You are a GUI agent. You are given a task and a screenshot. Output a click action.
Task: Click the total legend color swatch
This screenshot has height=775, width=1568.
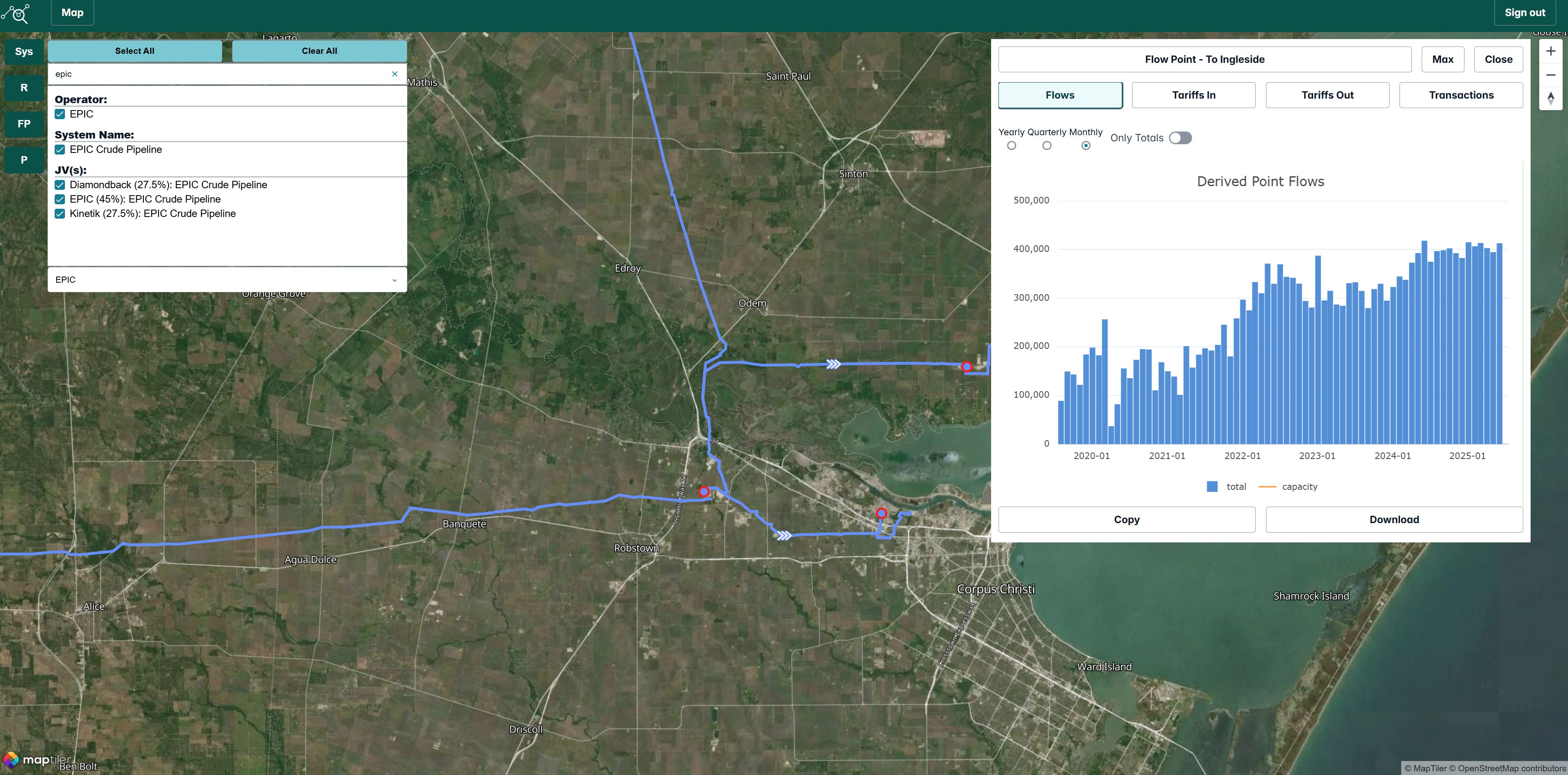(1212, 487)
